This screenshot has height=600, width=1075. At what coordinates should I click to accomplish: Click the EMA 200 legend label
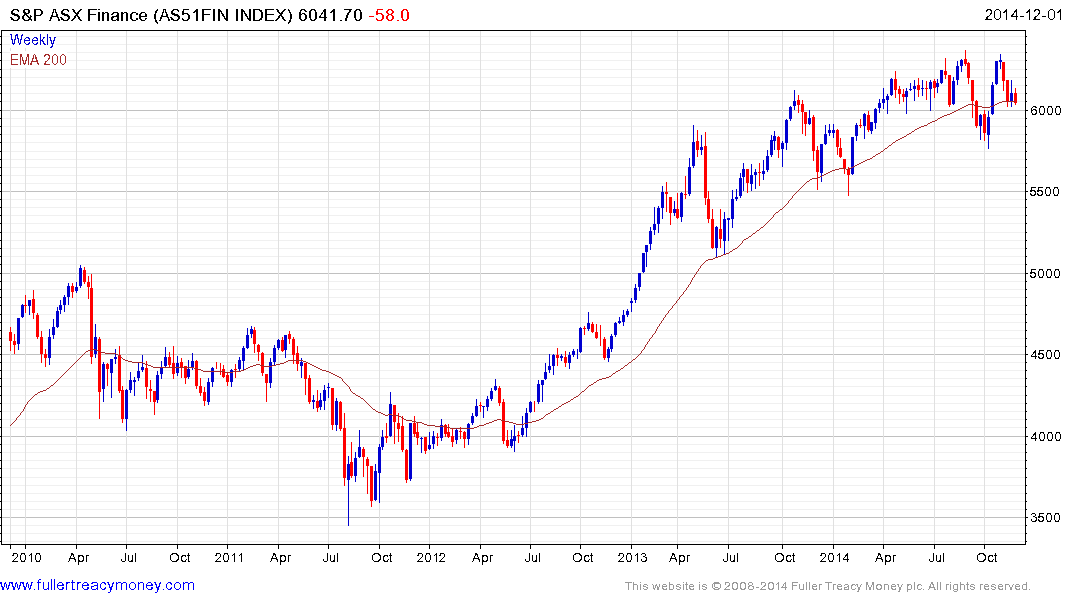[38, 60]
